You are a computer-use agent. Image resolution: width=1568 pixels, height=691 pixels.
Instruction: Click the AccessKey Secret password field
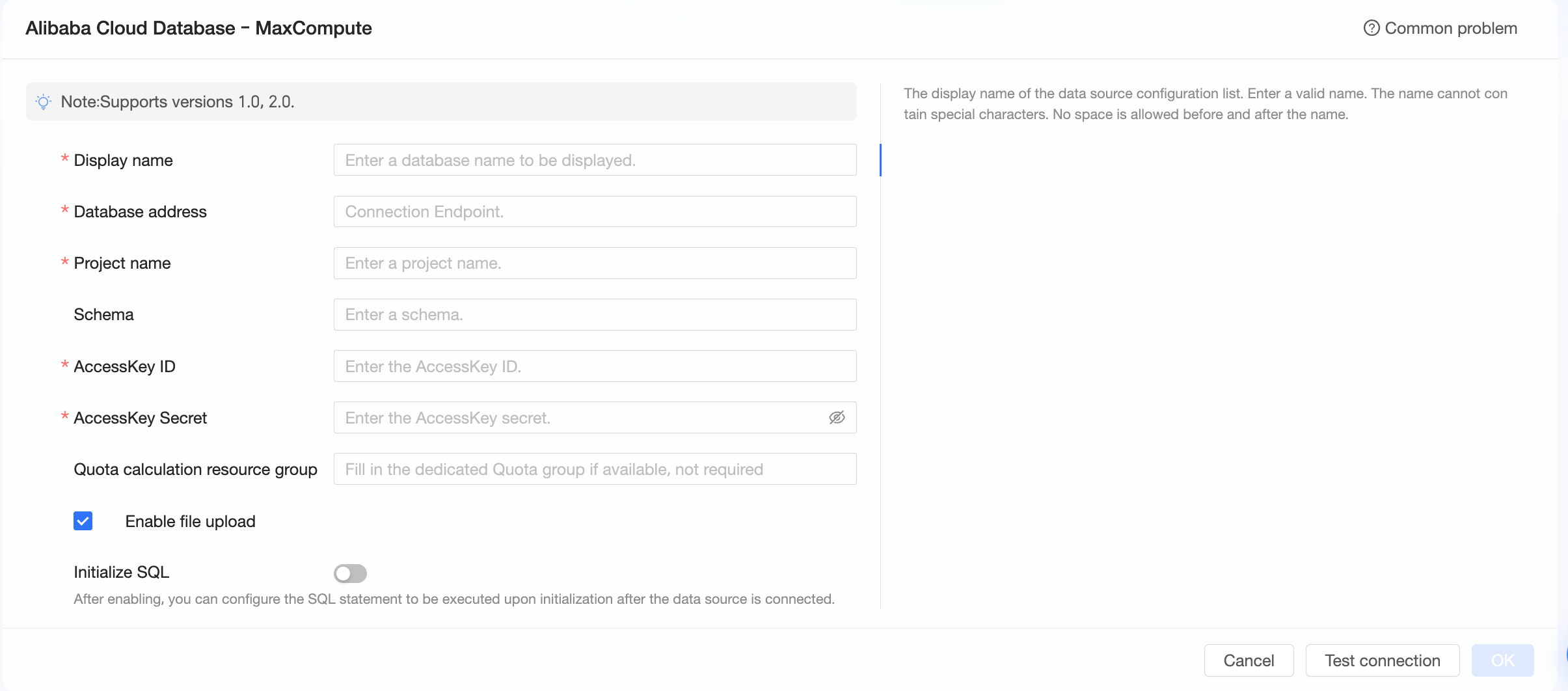pos(579,418)
